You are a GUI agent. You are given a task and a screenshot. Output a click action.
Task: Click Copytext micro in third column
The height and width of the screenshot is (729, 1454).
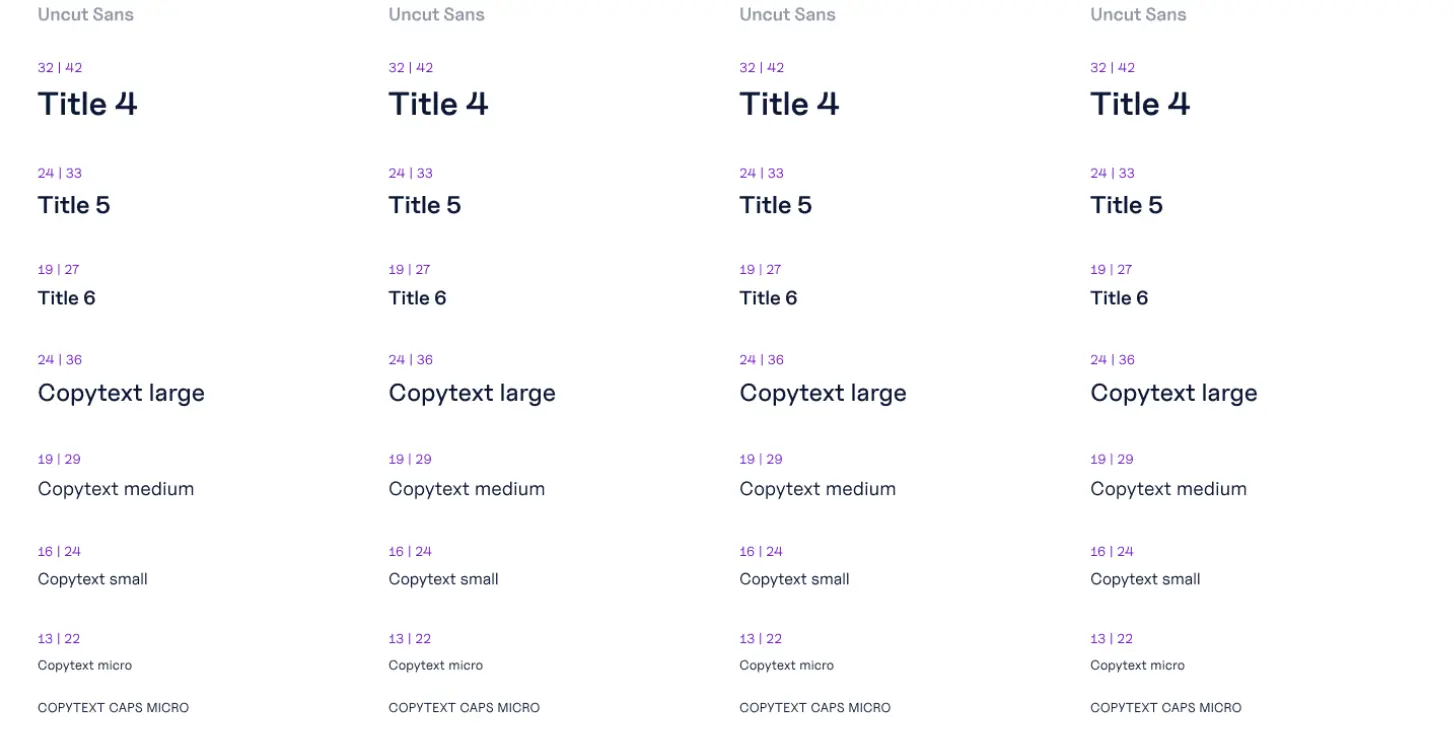click(786, 665)
